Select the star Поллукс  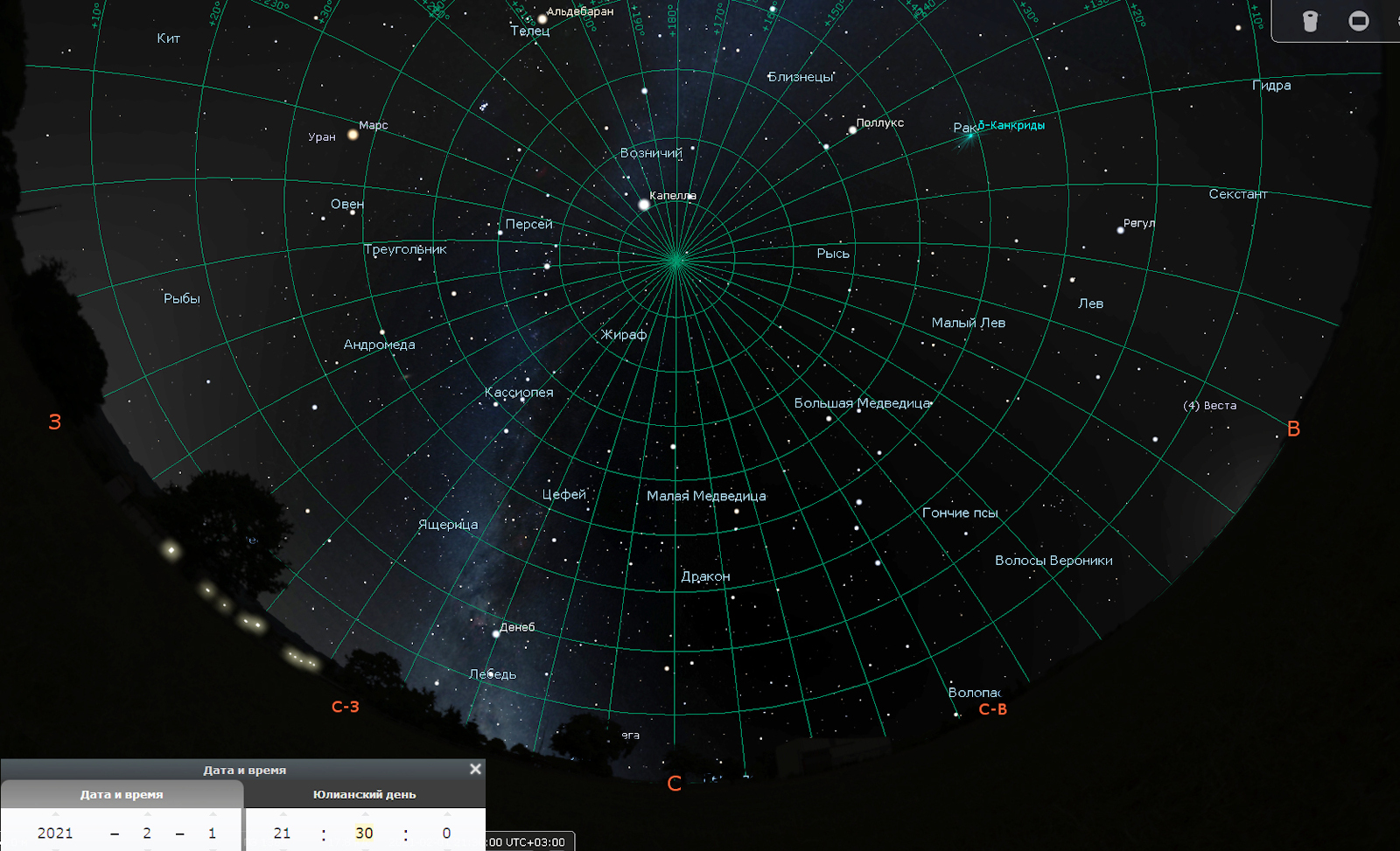852,130
